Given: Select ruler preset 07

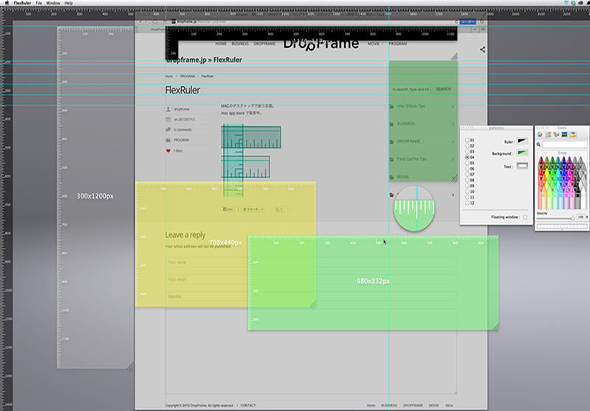Looking at the screenshot, I should 467,174.
